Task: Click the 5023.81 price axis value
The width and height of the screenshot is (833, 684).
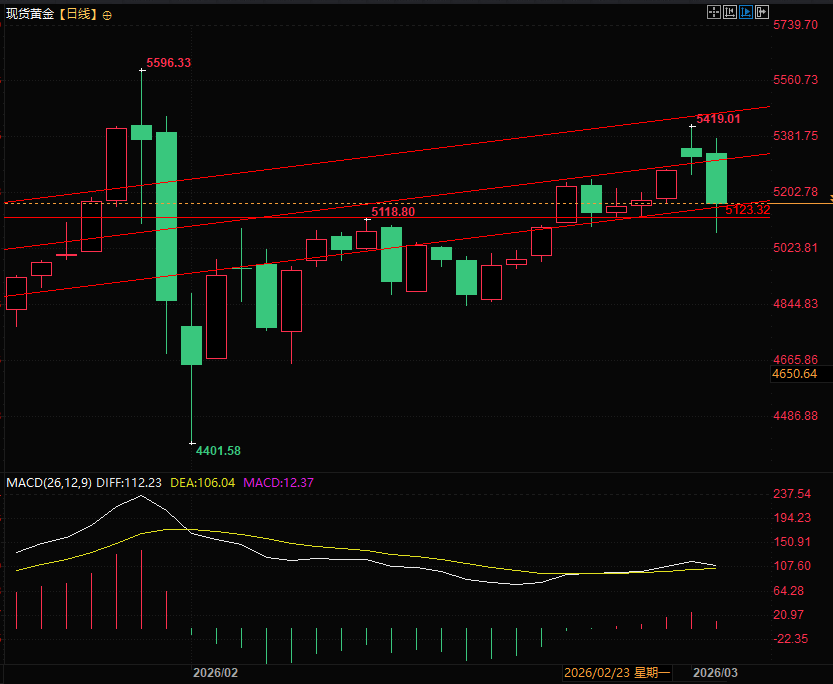Action: tap(796, 247)
